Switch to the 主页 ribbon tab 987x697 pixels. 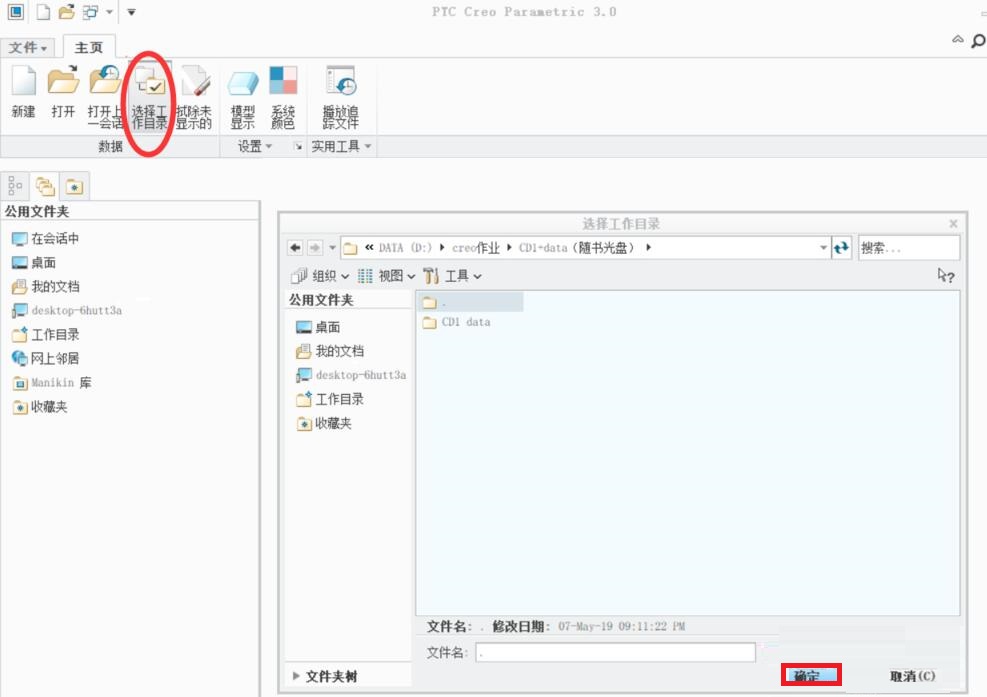click(89, 48)
